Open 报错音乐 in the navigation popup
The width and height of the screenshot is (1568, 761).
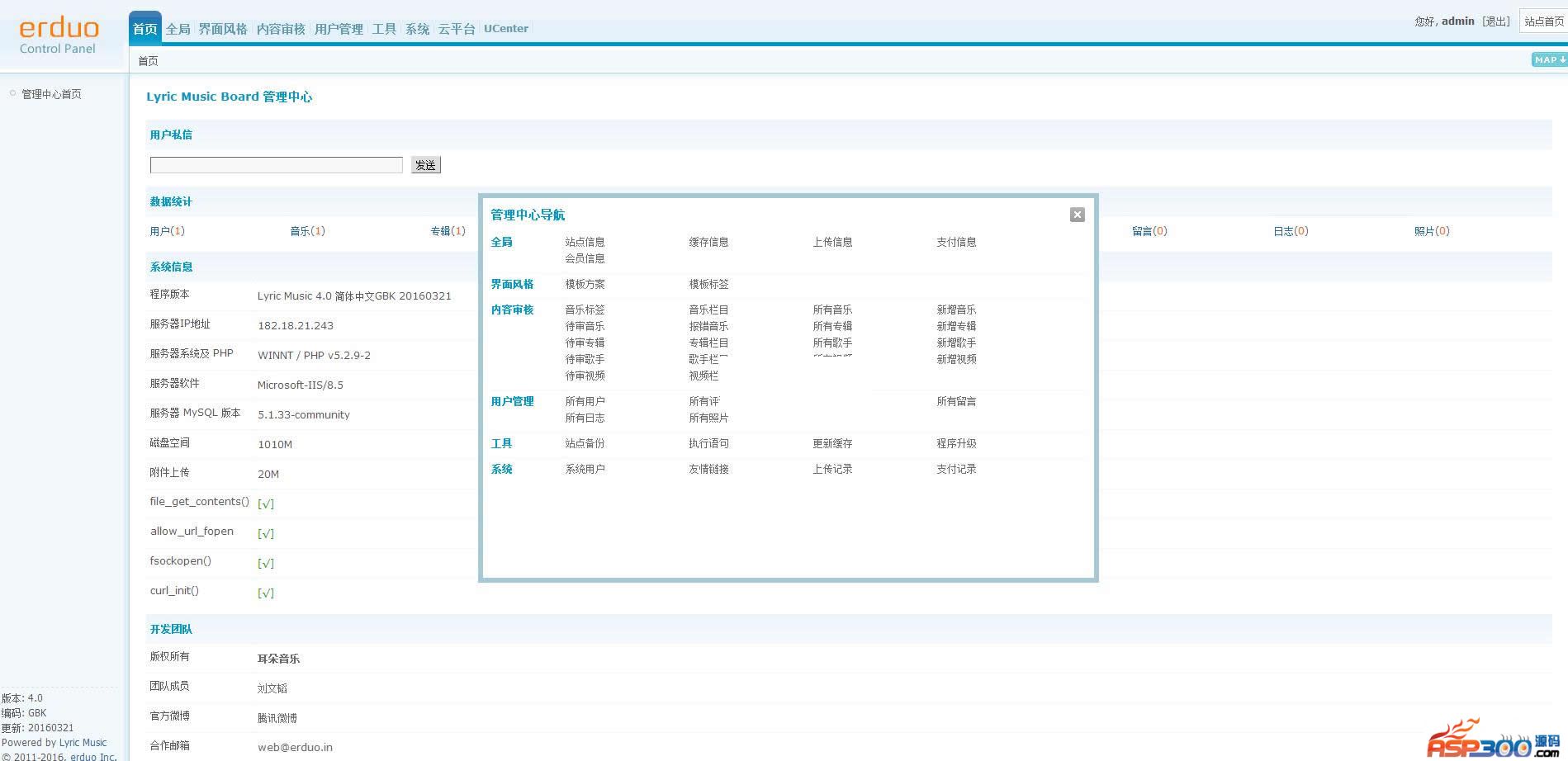(708, 326)
